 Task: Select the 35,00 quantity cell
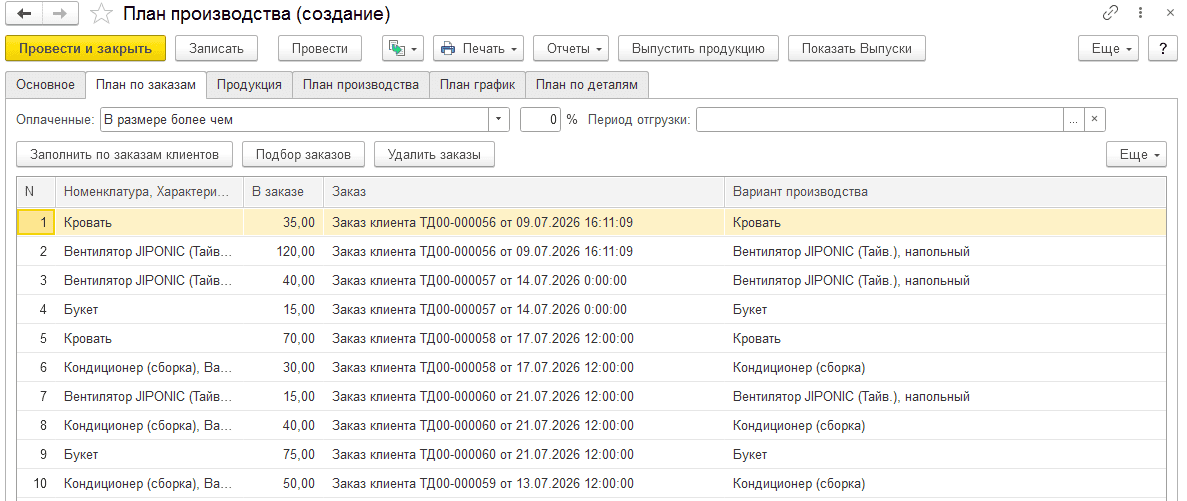click(x=283, y=222)
